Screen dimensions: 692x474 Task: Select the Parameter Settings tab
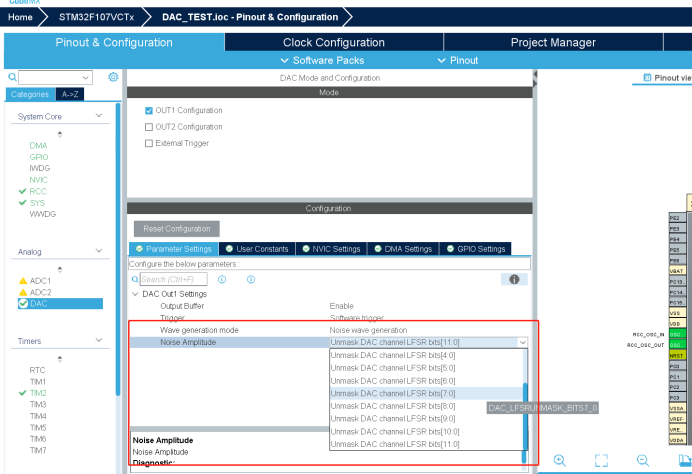pos(174,249)
